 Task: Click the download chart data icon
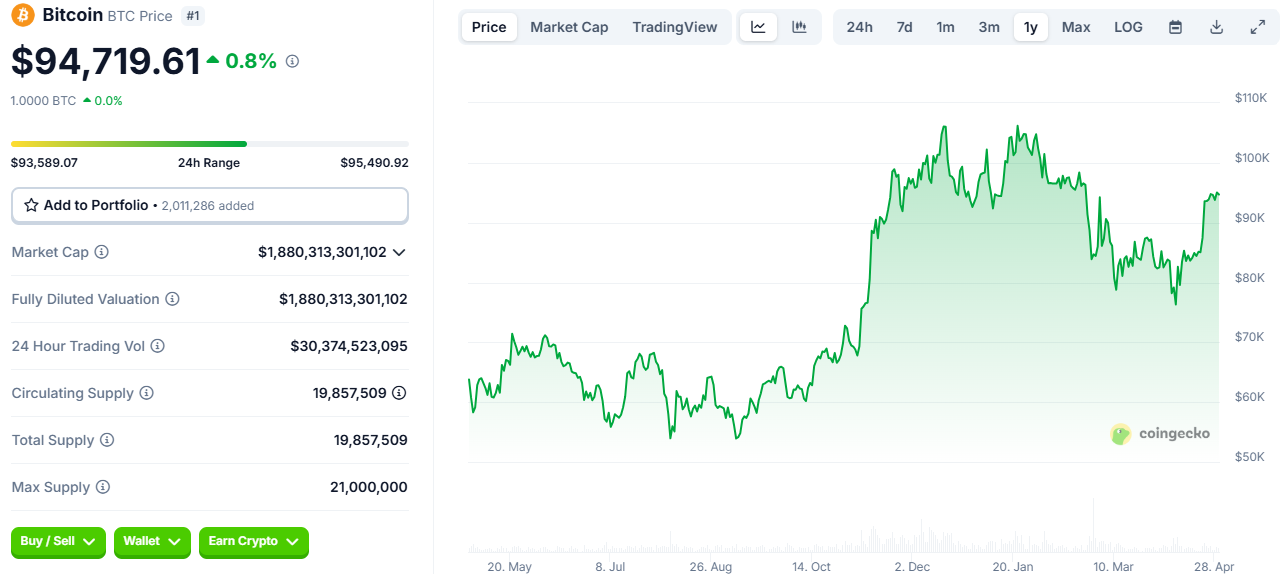click(x=1217, y=27)
